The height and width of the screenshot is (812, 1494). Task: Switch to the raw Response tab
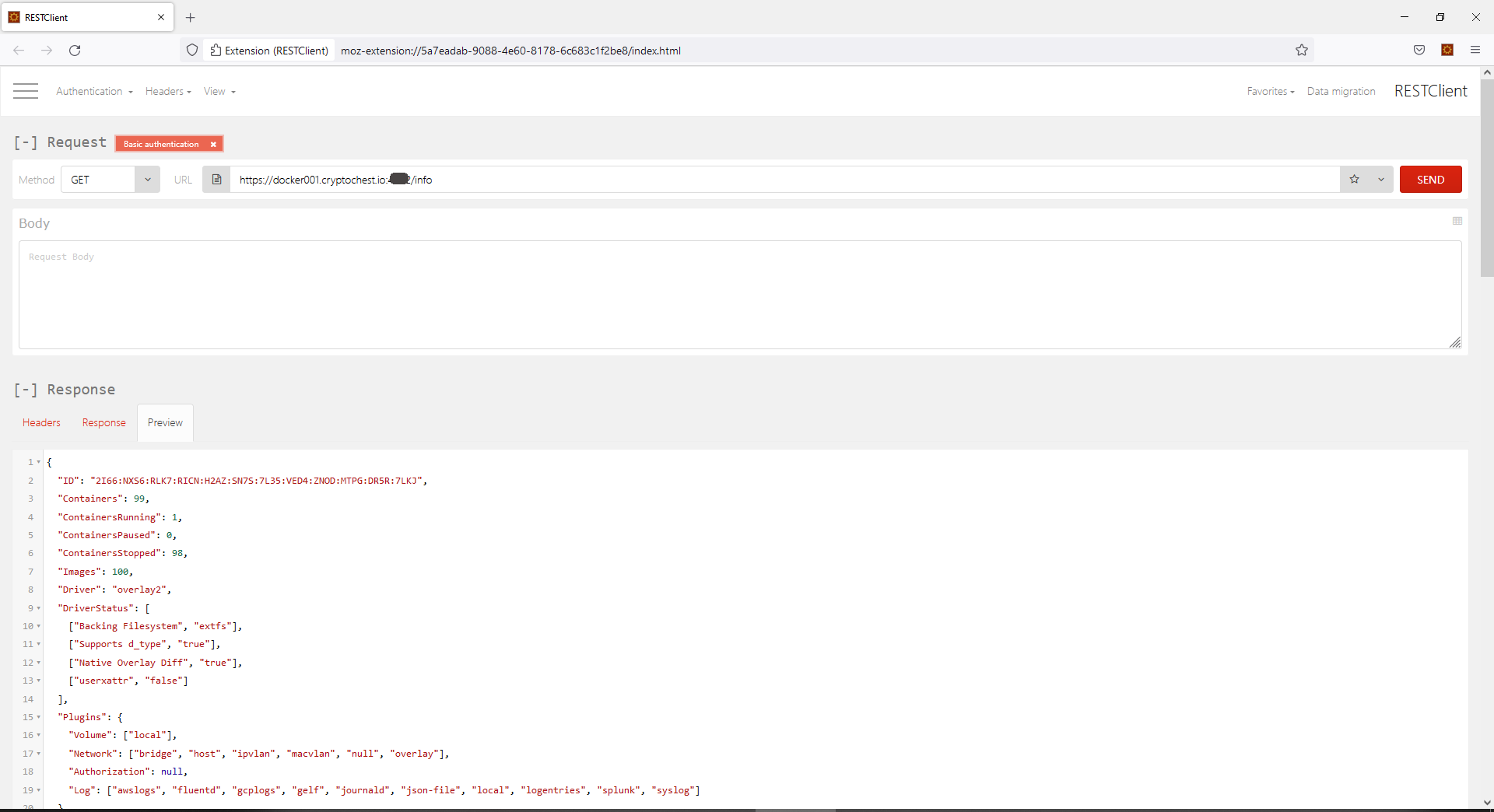104,423
